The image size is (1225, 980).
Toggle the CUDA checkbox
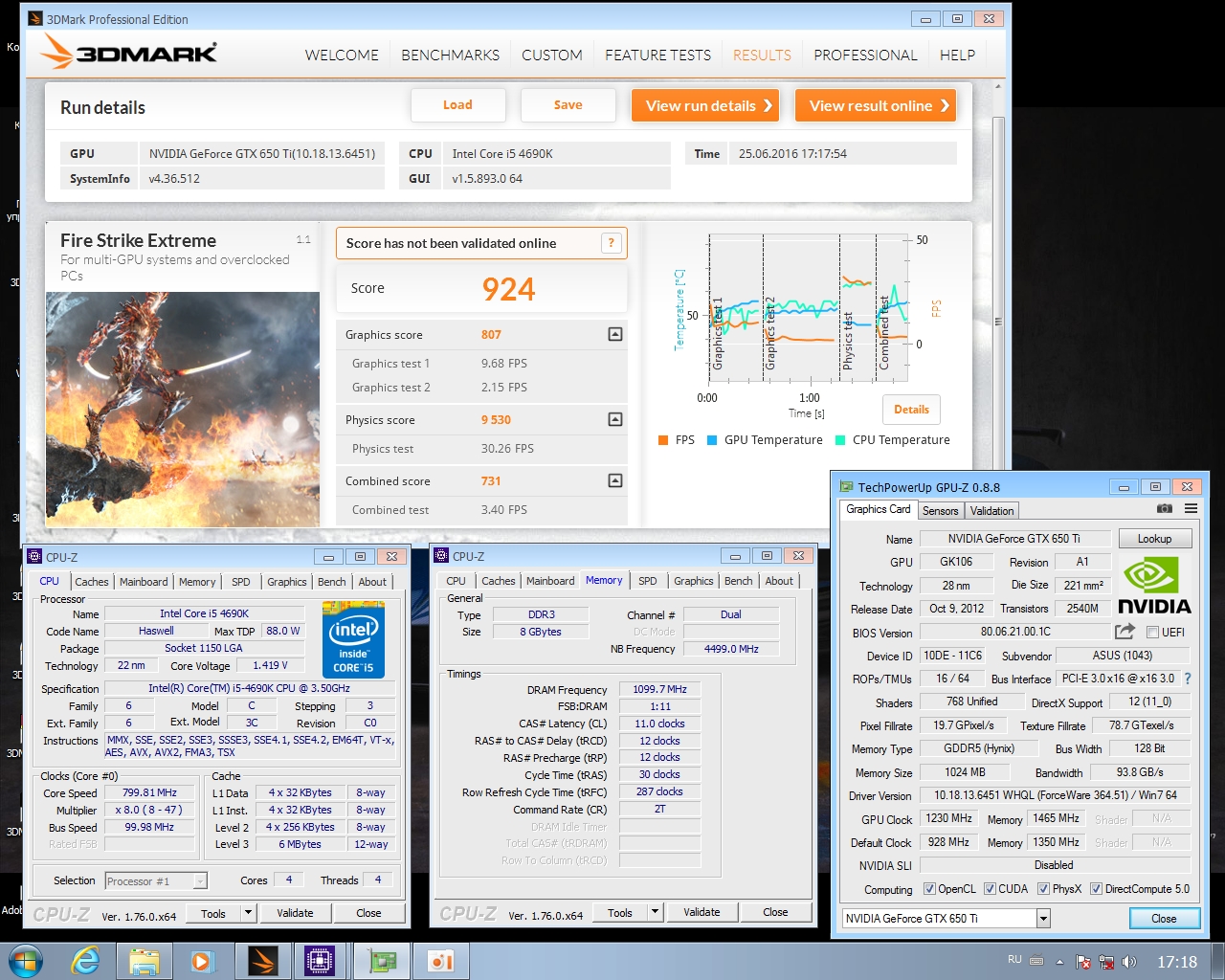point(990,889)
